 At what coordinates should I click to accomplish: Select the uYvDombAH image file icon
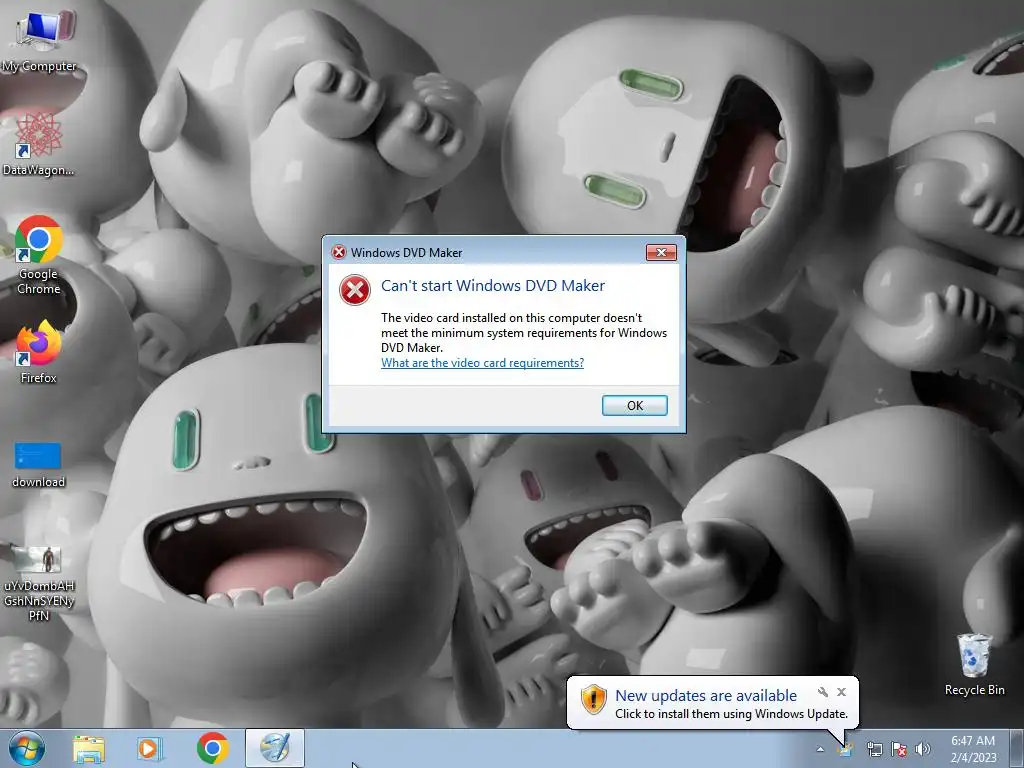(39, 583)
